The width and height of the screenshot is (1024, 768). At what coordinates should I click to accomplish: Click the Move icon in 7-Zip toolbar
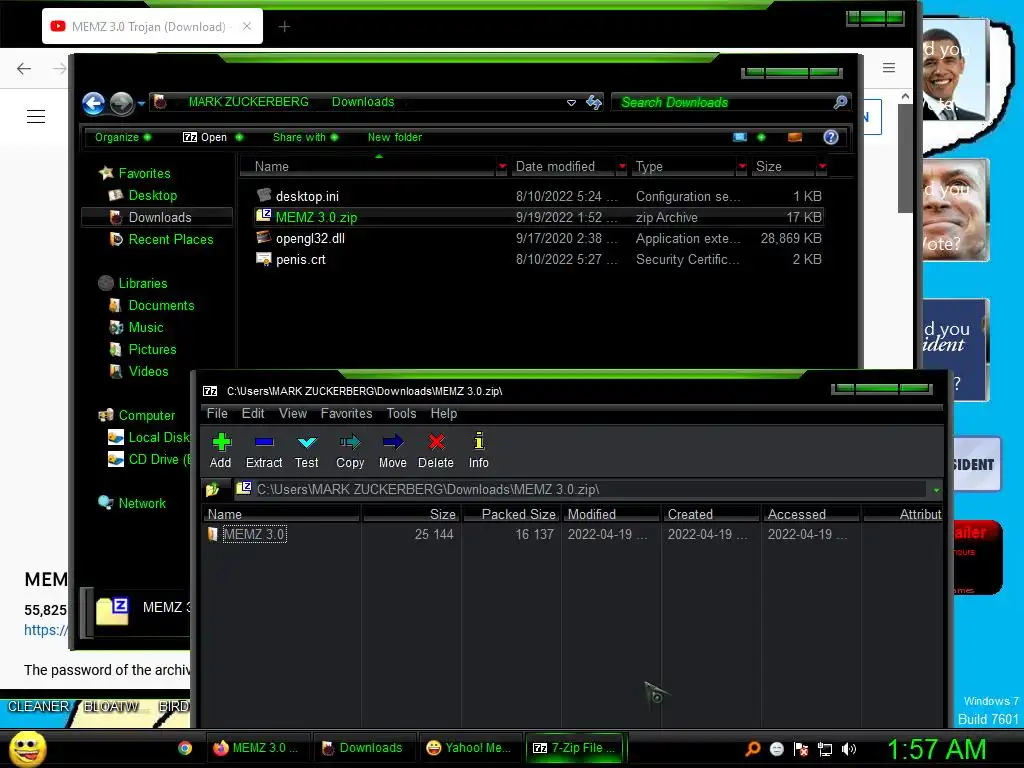point(392,451)
